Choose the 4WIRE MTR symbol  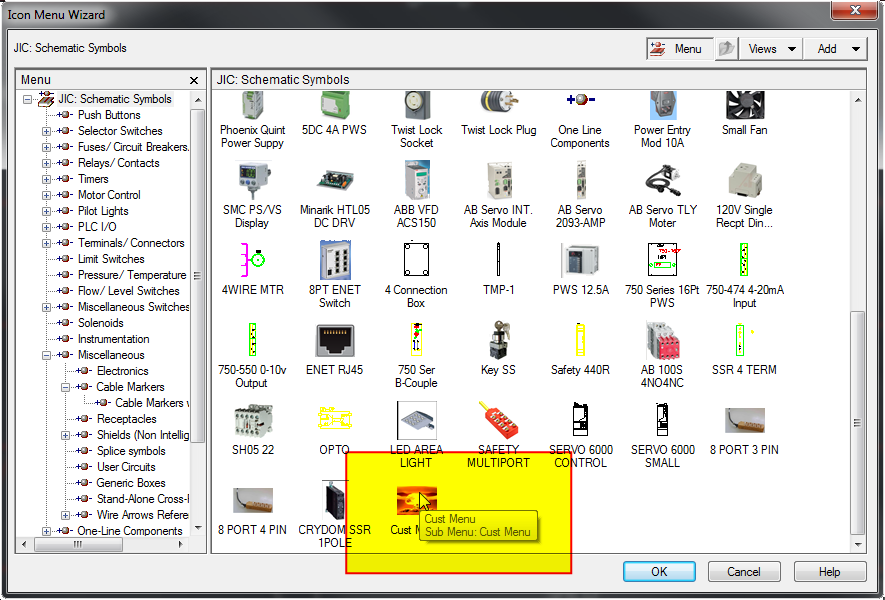(x=252, y=260)
